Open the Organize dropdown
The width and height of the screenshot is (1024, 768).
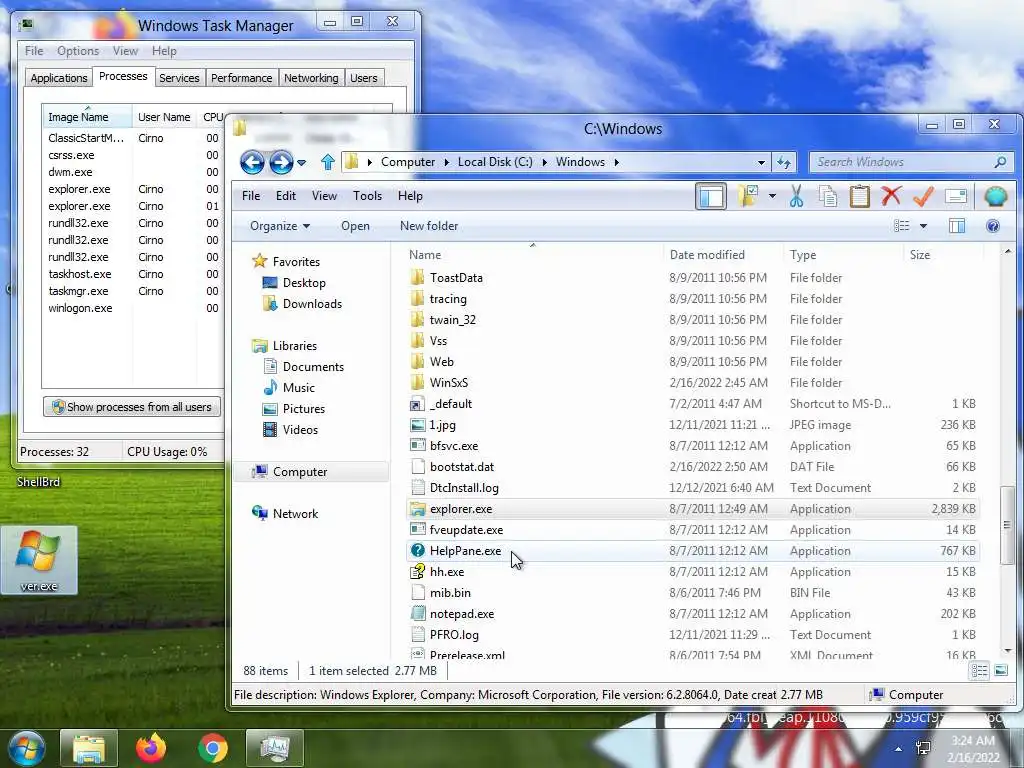tap(280, 226)
